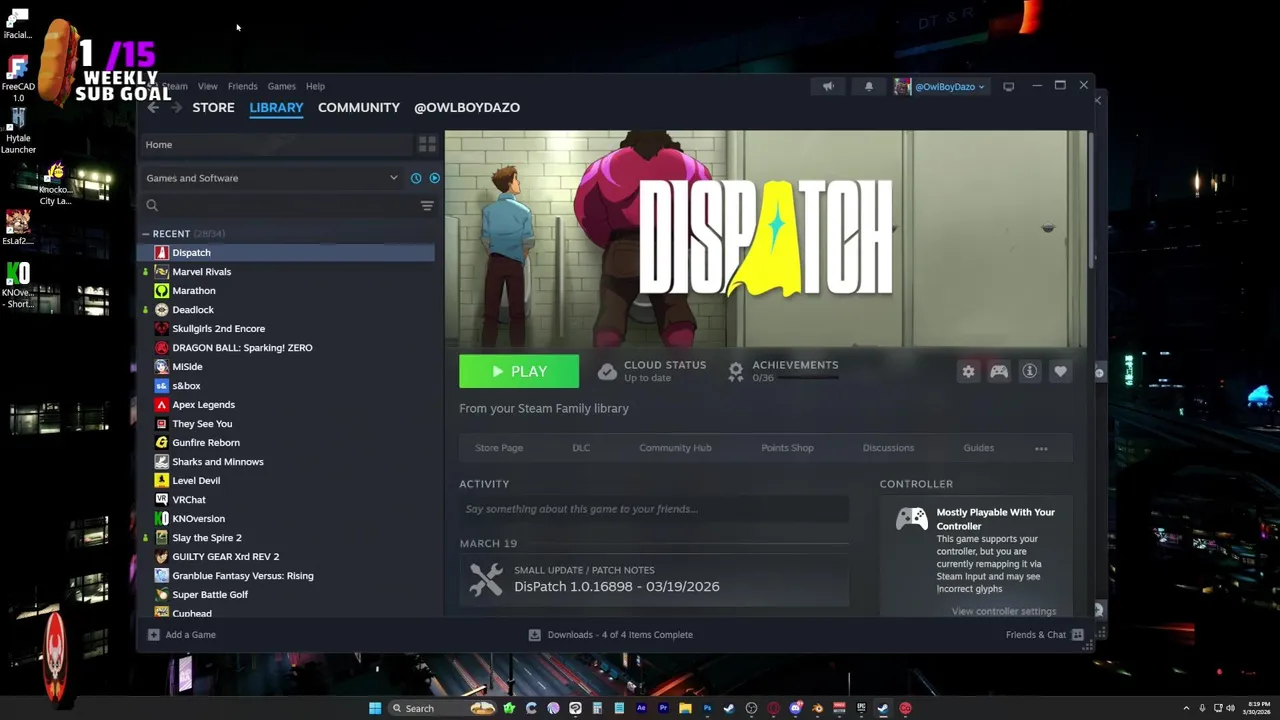
Task: Collapse the RECENT games section
Action: tap(146, 234)
